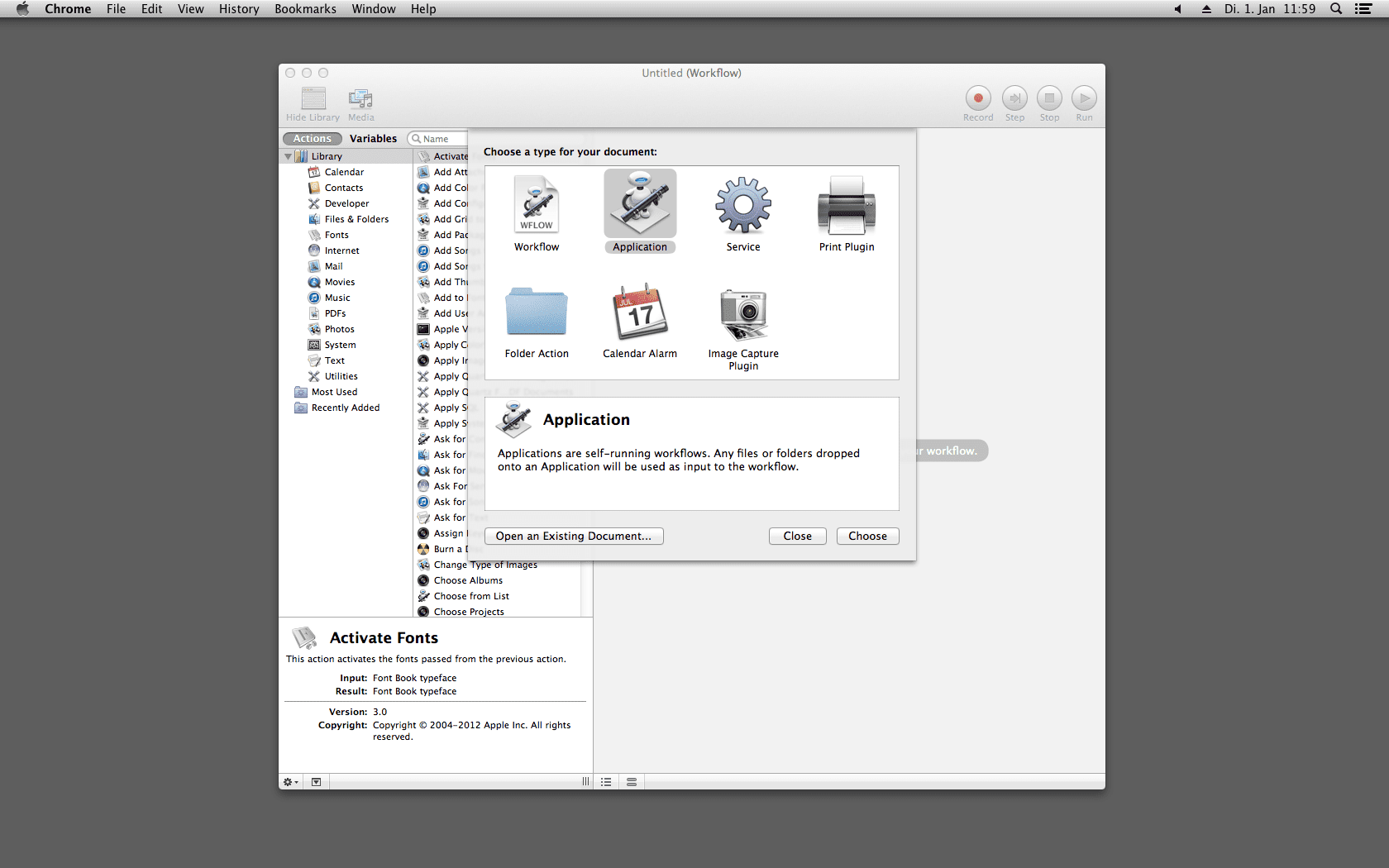Select Developer category in library
This screenshot has height=868, width=1389.
346,203
